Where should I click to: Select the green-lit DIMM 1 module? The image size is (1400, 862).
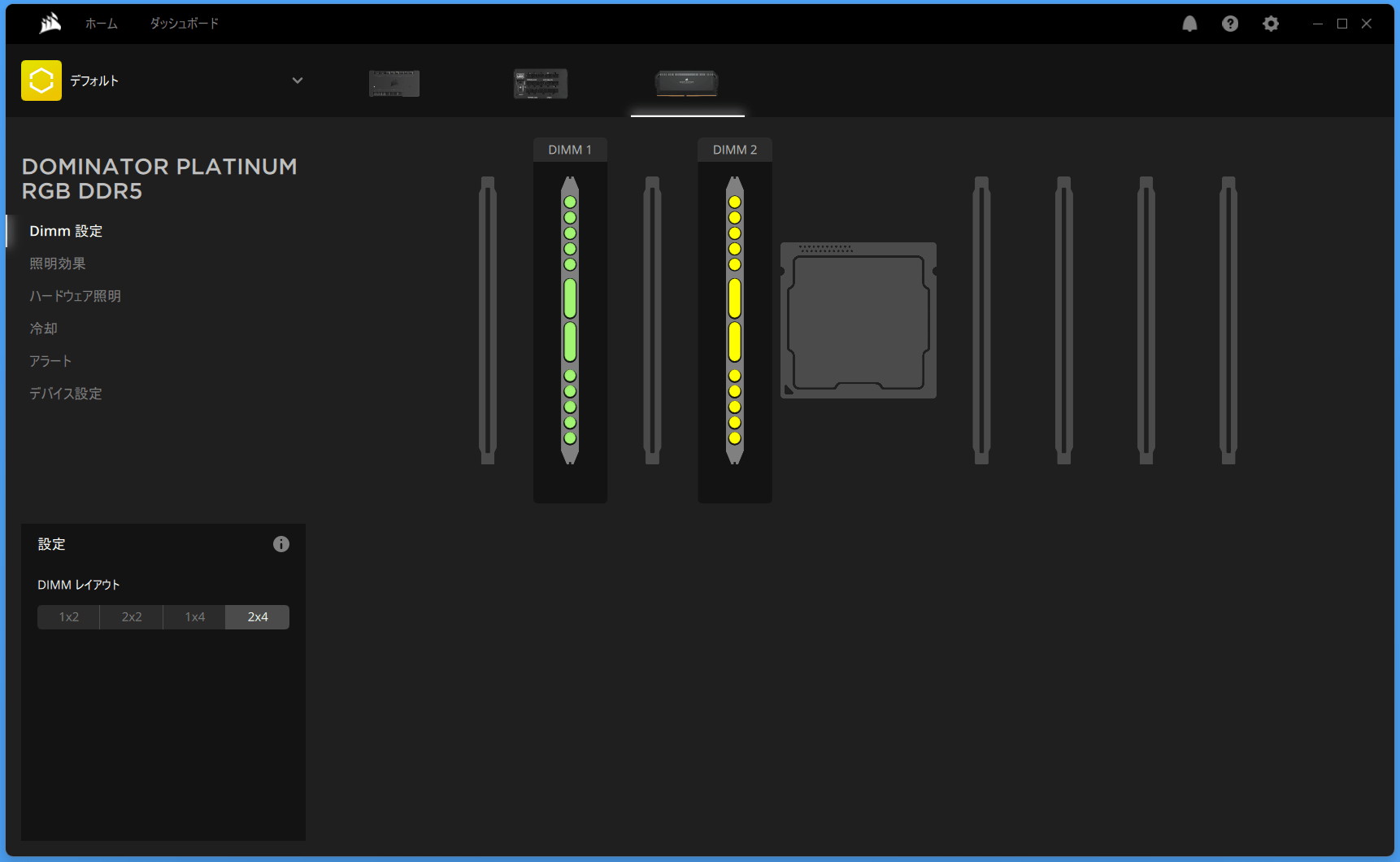tap(570, 320)
